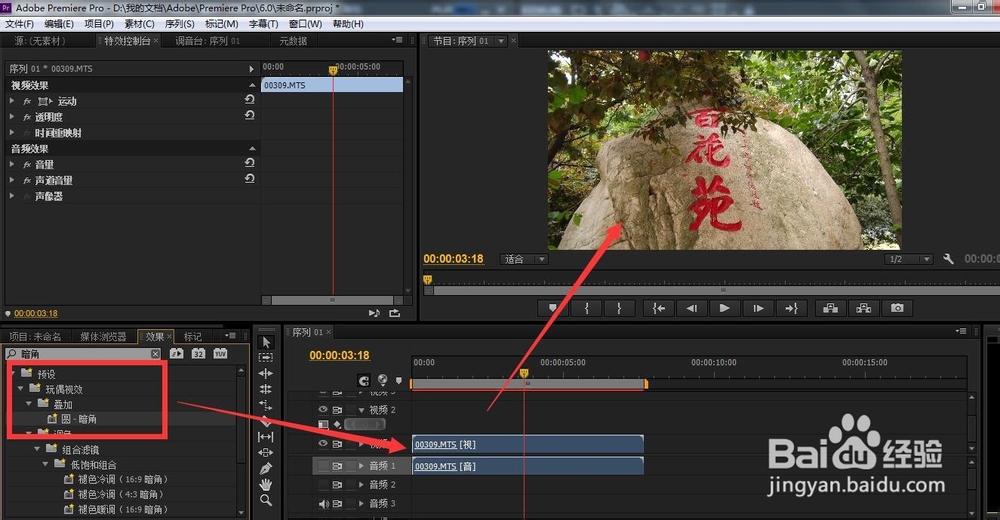Add marker in Program monitor controls

pos(552,308)
